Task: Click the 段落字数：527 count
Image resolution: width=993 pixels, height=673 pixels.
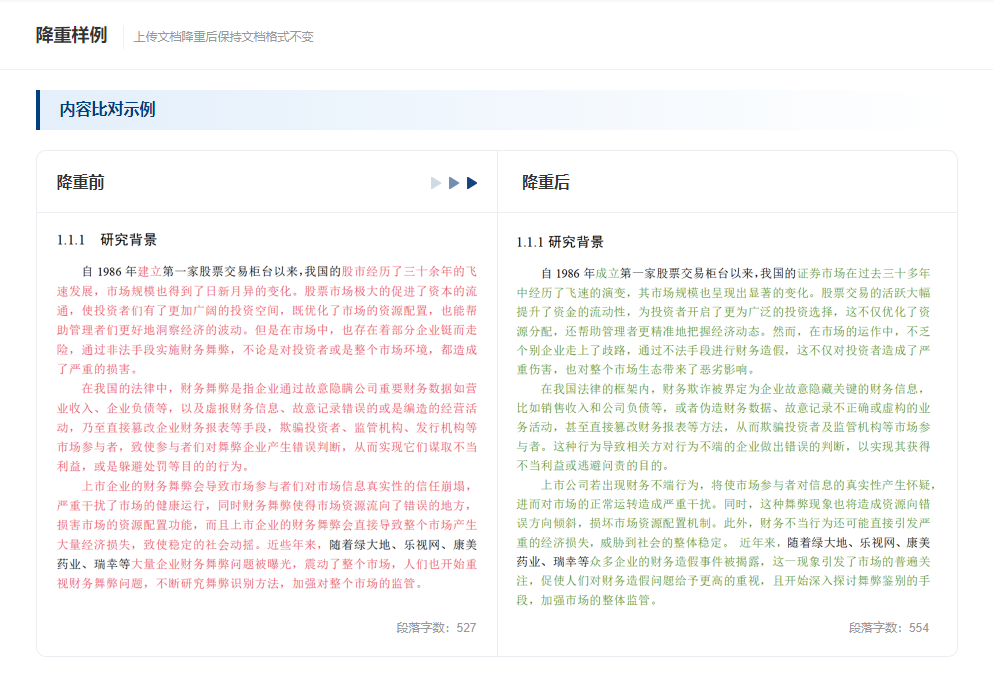Action: [436, 627]
